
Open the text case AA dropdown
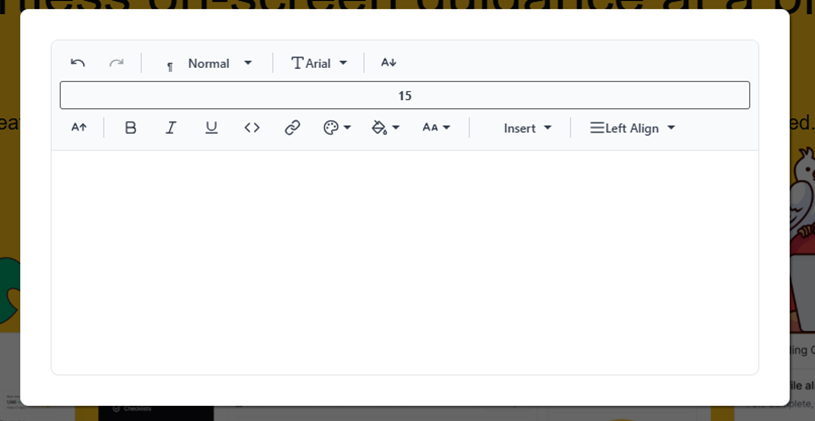436,128
